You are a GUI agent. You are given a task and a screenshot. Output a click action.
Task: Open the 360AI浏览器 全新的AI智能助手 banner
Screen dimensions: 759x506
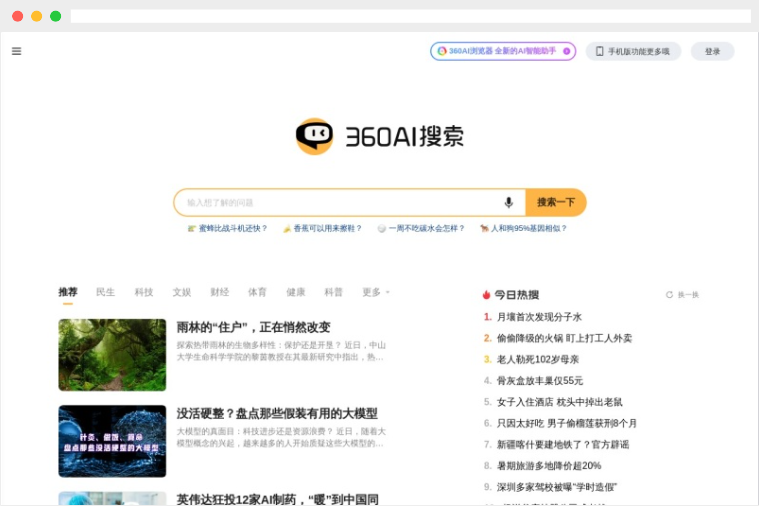click(503, 51)
